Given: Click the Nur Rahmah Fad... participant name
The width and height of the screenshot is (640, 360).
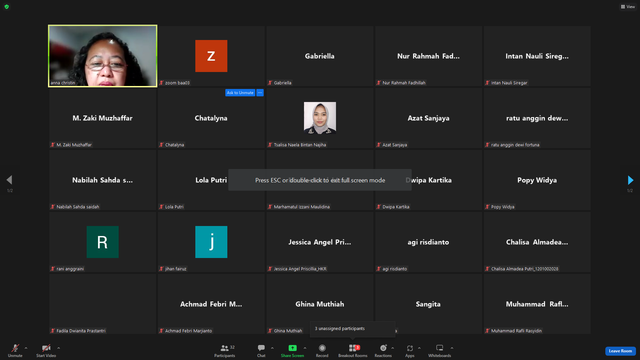Looking at the screenshot, I should click(x=428, y=56).
